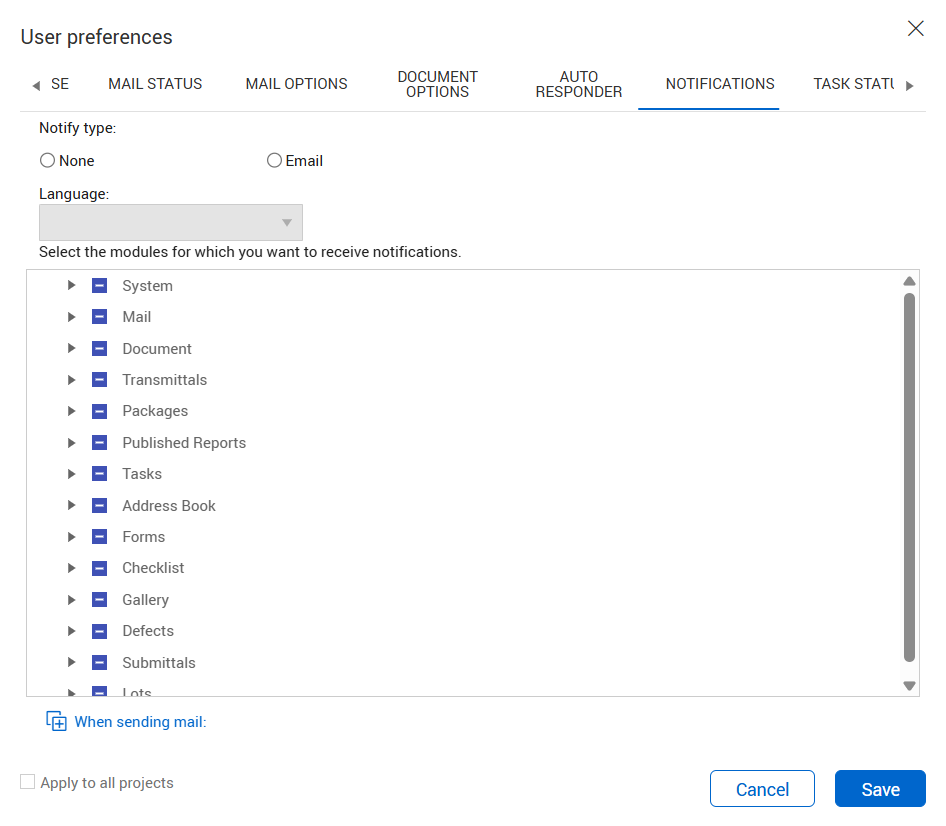
Task: Click the expand icon beside When sending mail
Action: [57, 722]
